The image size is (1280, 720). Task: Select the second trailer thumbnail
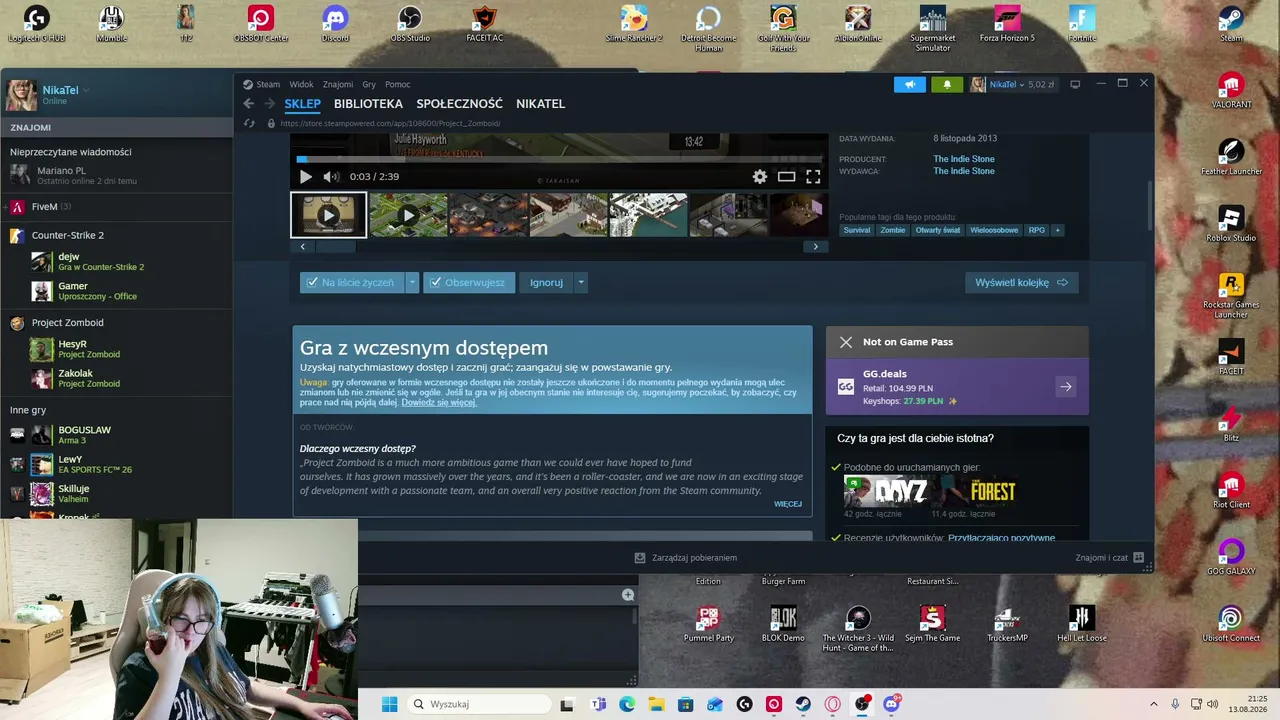tap(408, 215)
